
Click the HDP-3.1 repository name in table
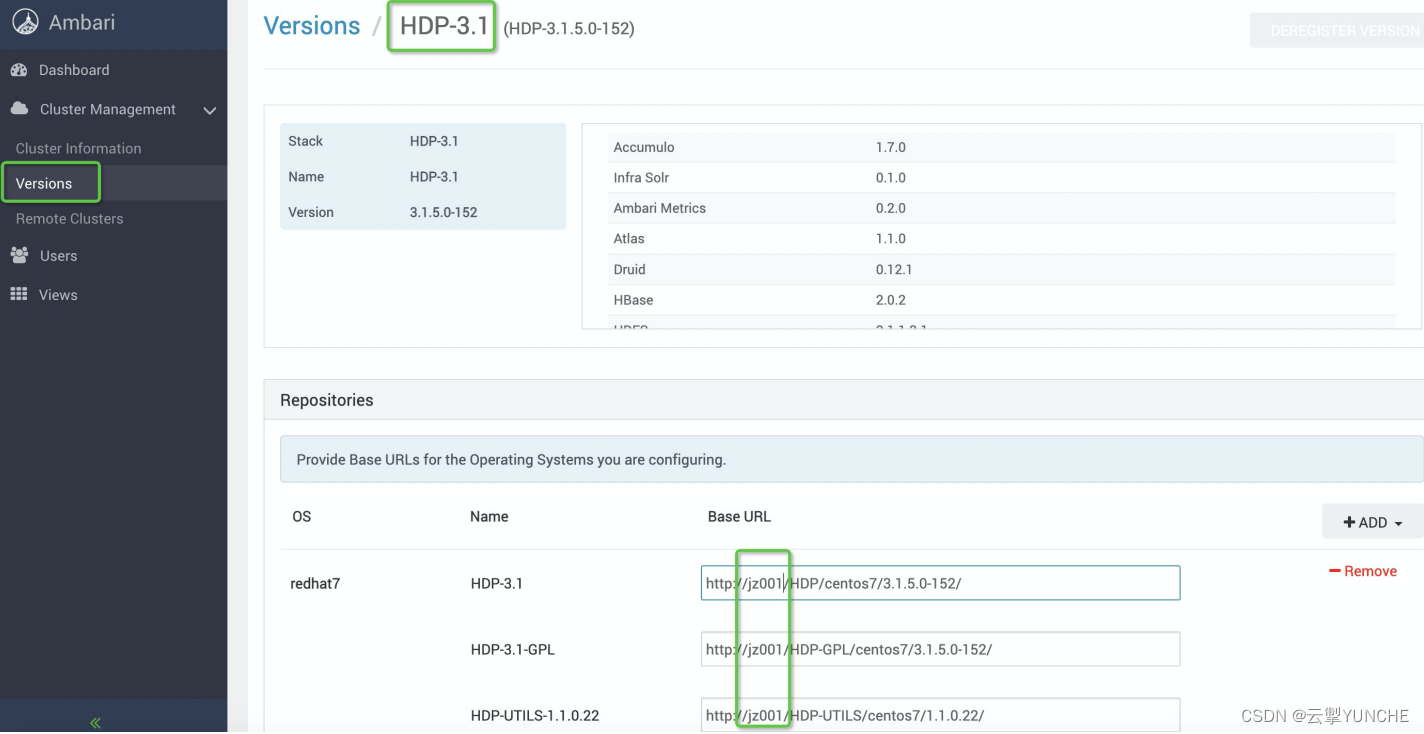point(496,583)
